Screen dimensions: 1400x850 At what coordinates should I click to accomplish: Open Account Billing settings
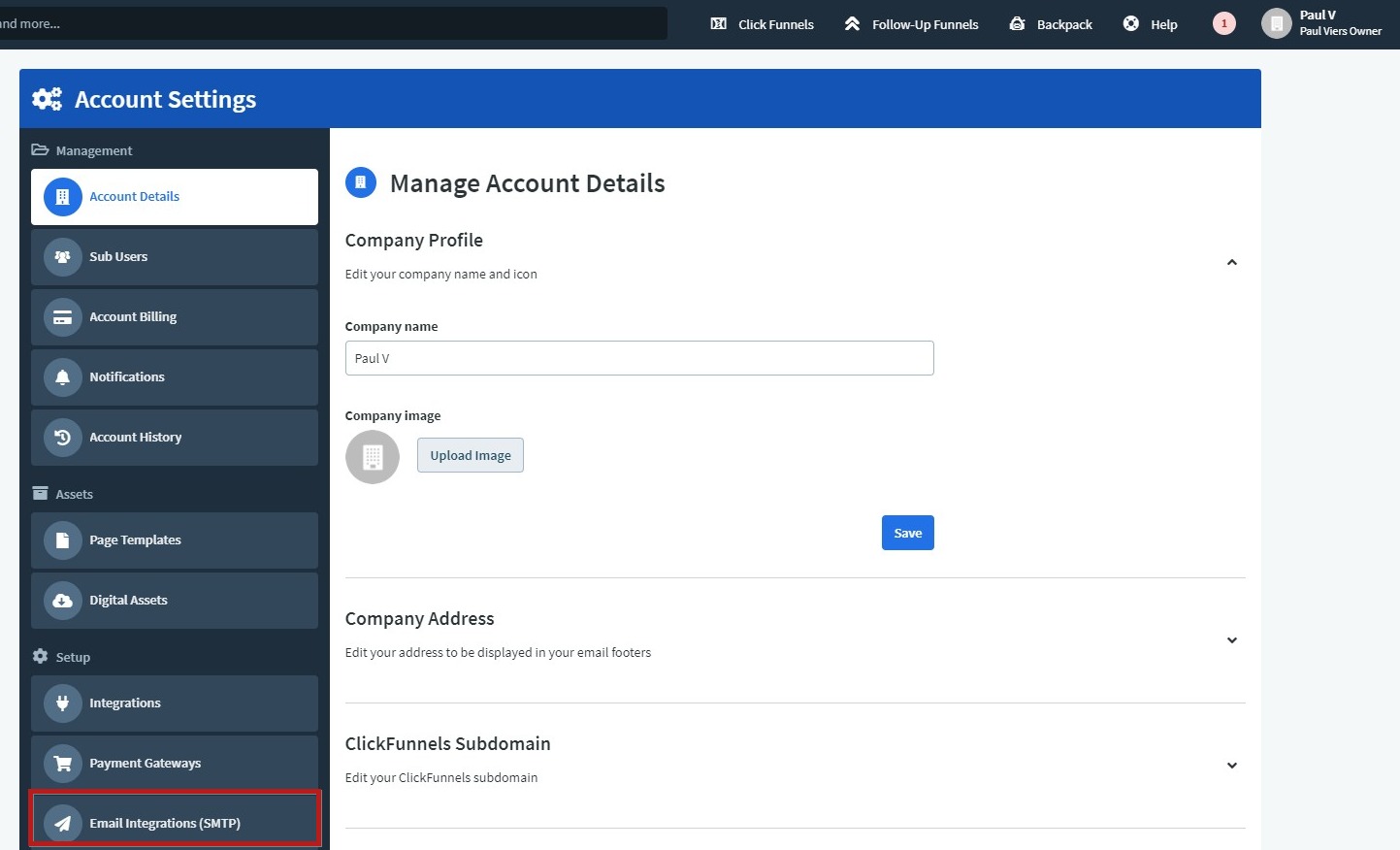(175, 317)
